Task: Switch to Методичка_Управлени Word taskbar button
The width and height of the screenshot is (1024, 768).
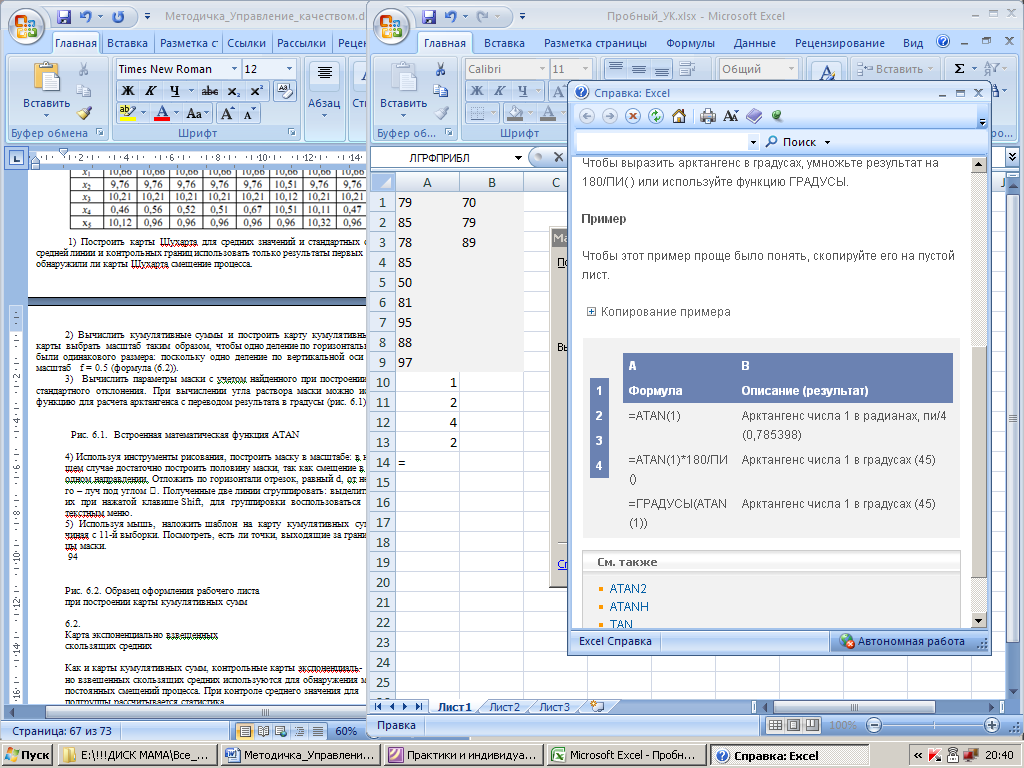Action: [301, 755]
